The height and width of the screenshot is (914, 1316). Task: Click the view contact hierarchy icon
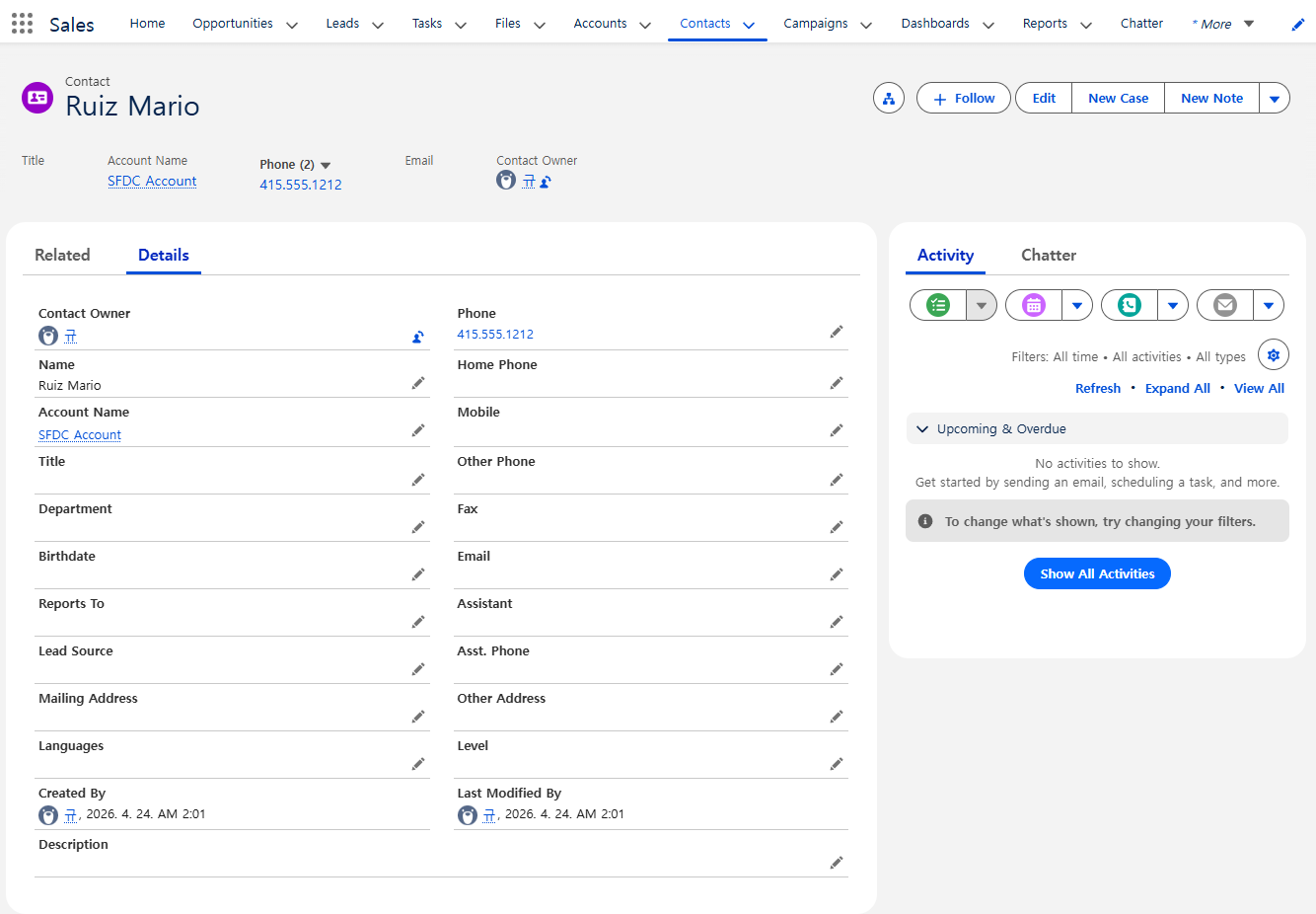pyautogui.click(x=888, y=99)
